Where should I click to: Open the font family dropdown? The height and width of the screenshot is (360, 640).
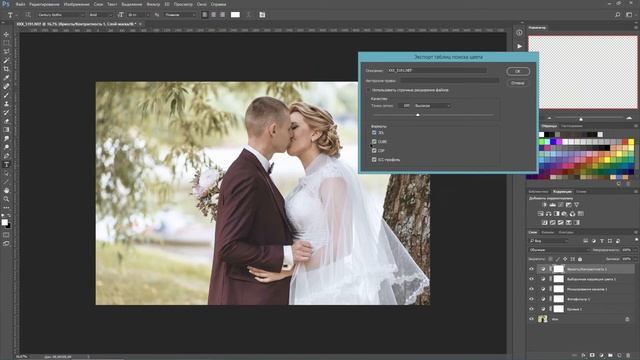pos(61,15)
